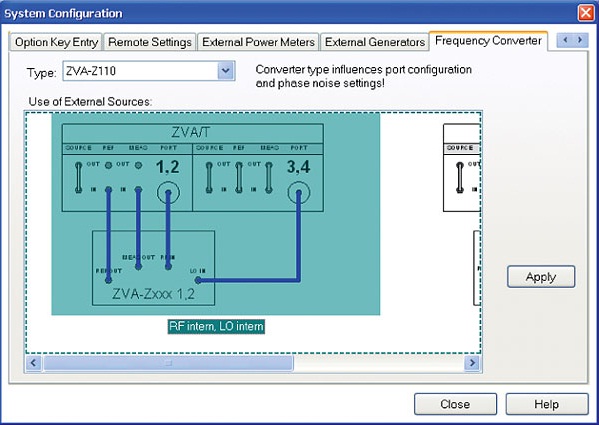Screen dimensions: 599x425
Task: Open the Help button
Action: 547,404
